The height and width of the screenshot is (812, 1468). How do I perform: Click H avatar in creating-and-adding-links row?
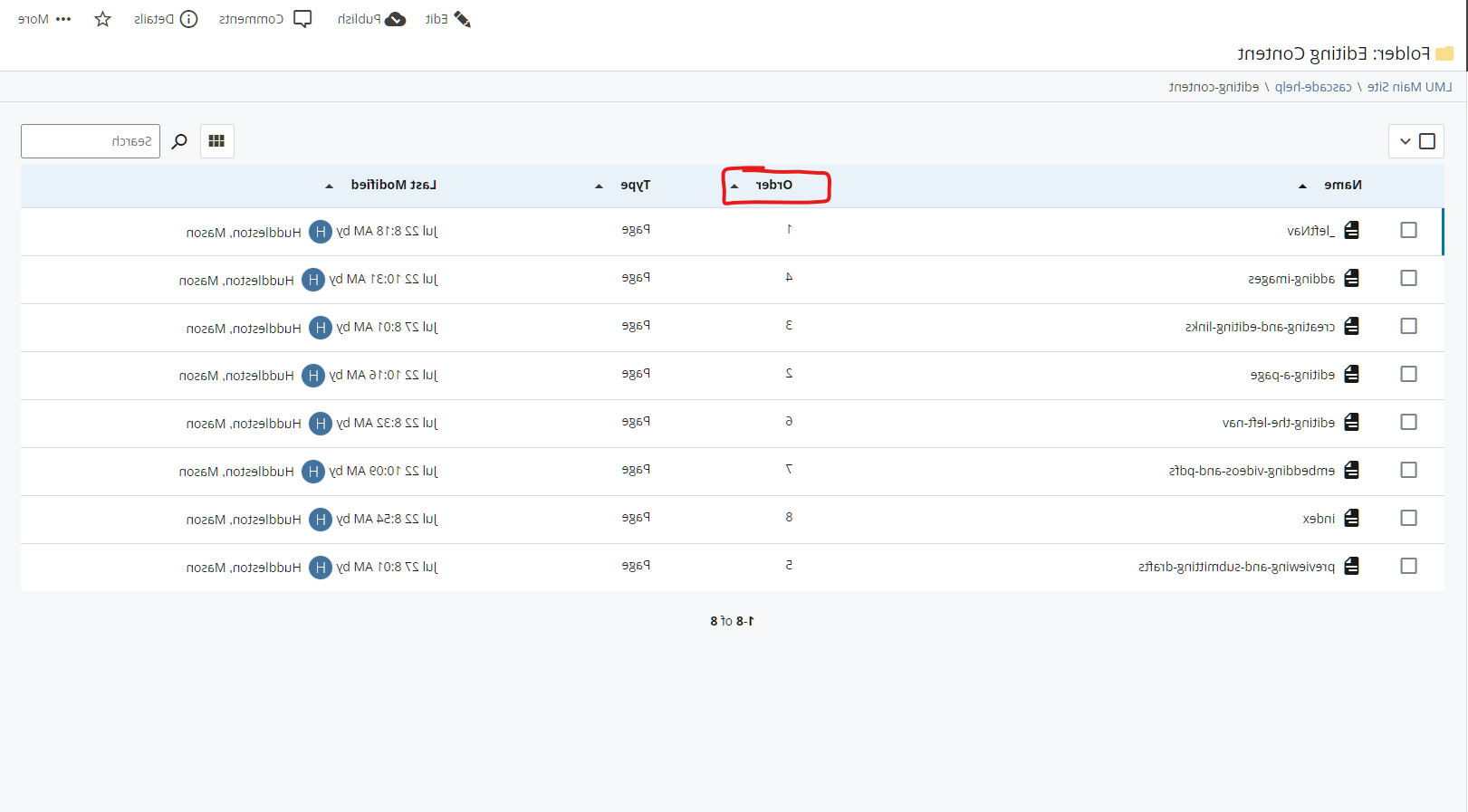coord(321,328)
